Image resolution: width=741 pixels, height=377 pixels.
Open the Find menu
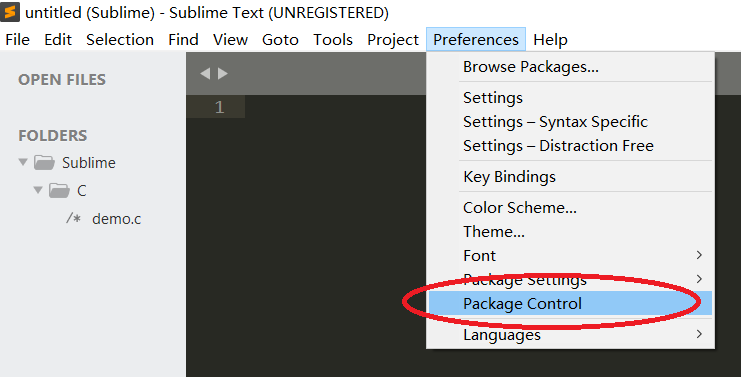tap(183, 40)
